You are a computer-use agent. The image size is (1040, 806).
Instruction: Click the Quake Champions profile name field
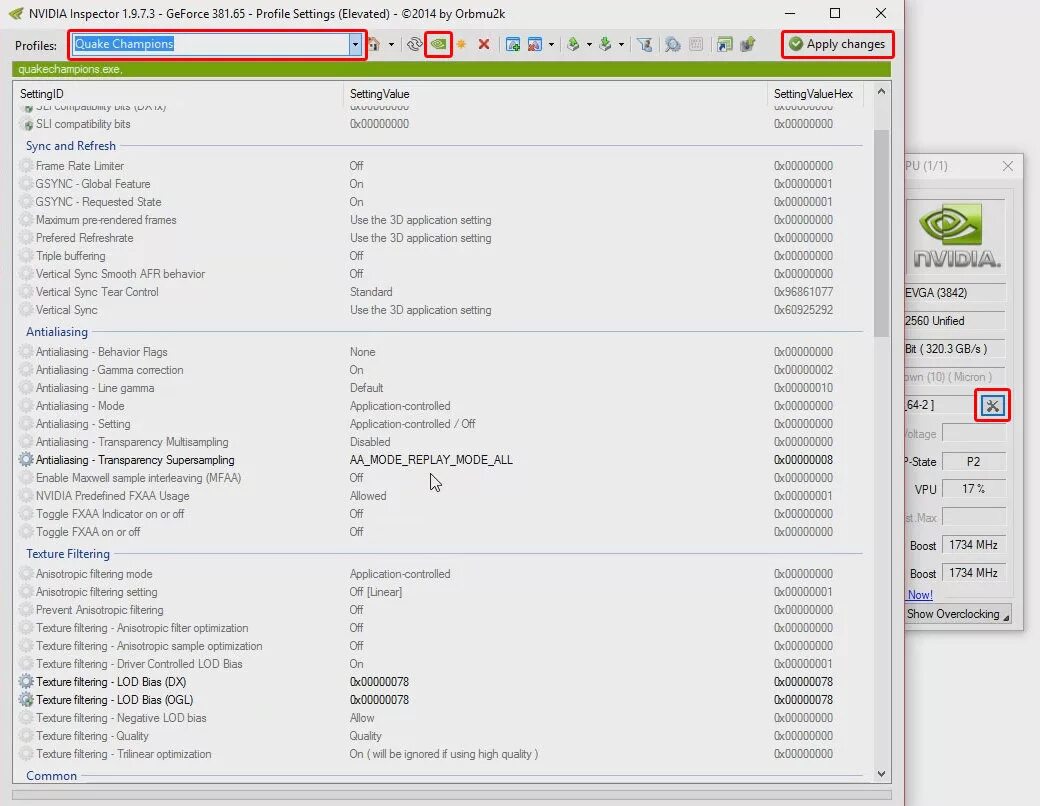point(210,44)
